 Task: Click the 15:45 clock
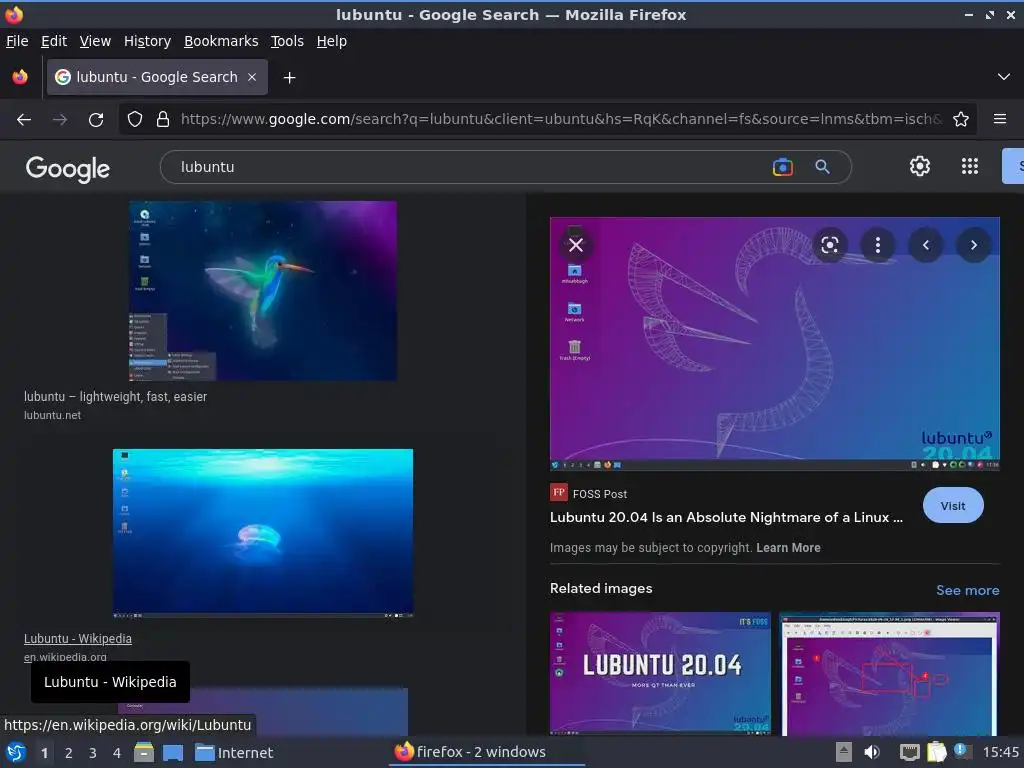click(1000, 752)
